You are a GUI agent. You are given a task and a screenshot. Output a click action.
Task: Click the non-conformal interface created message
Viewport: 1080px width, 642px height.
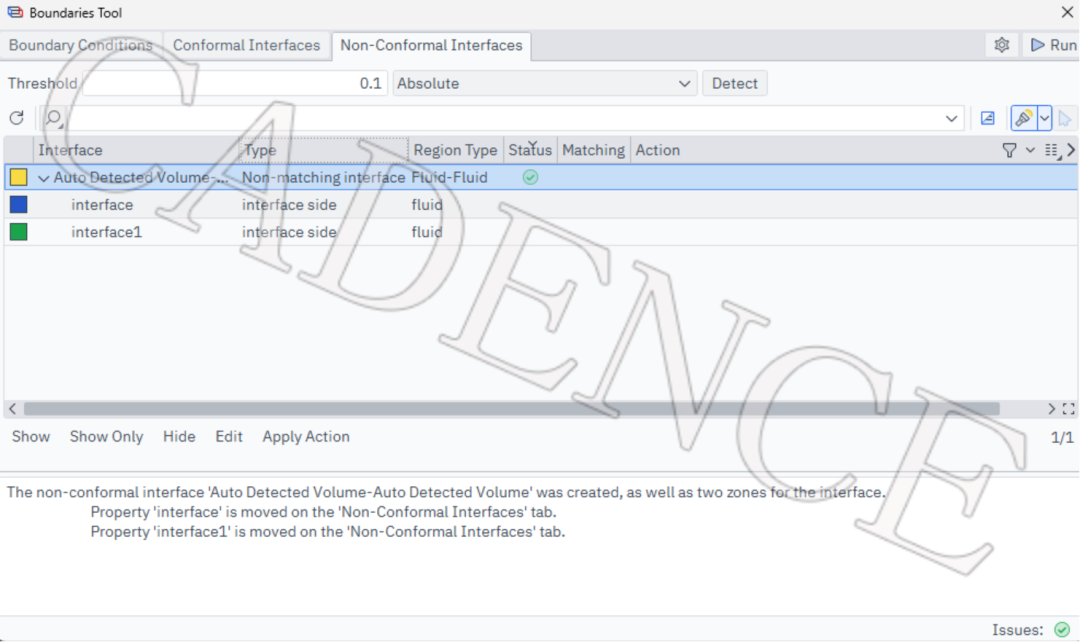point(446,493)
